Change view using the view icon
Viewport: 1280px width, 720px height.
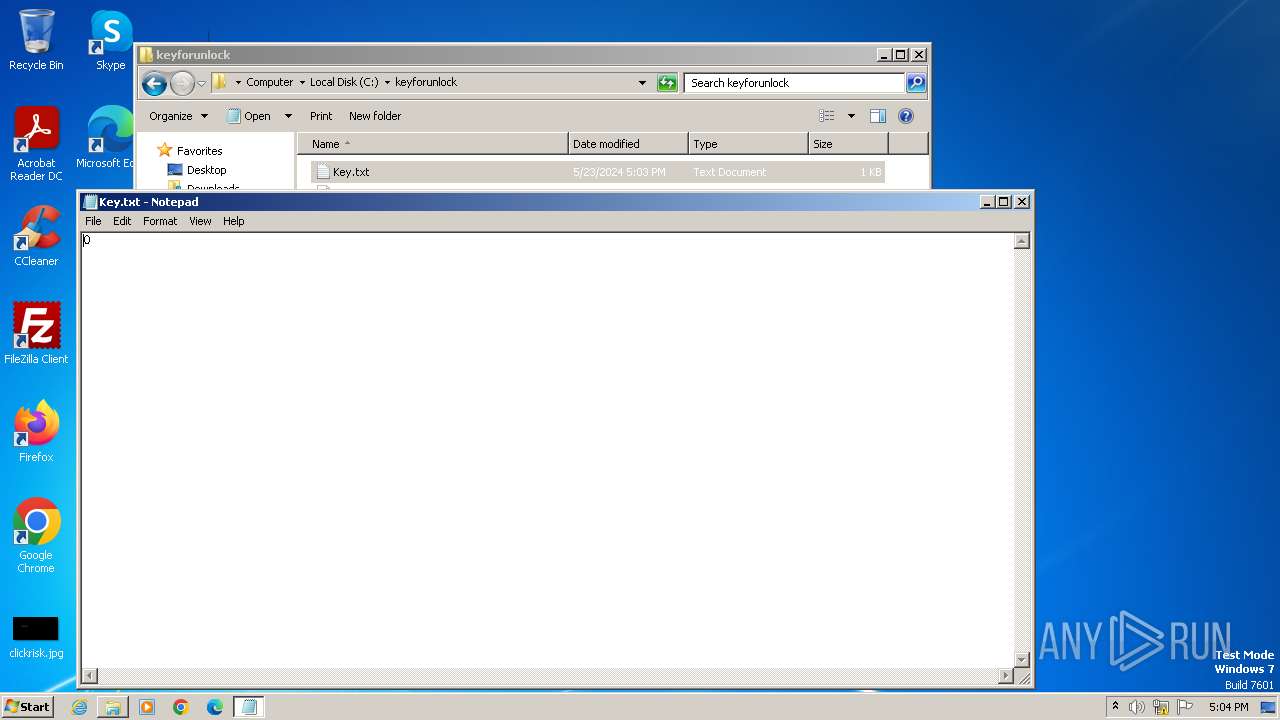click(827, 116)
